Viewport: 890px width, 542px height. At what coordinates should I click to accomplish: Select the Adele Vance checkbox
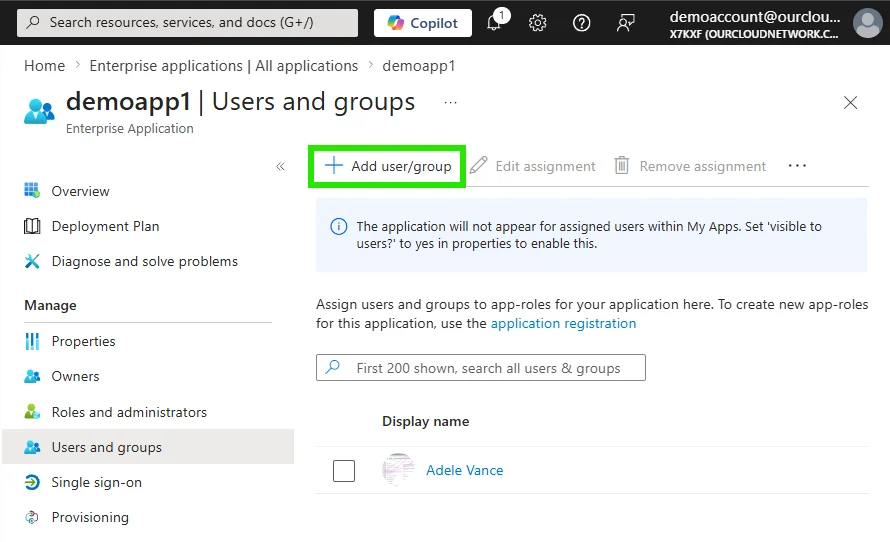(x=344, y=470)
